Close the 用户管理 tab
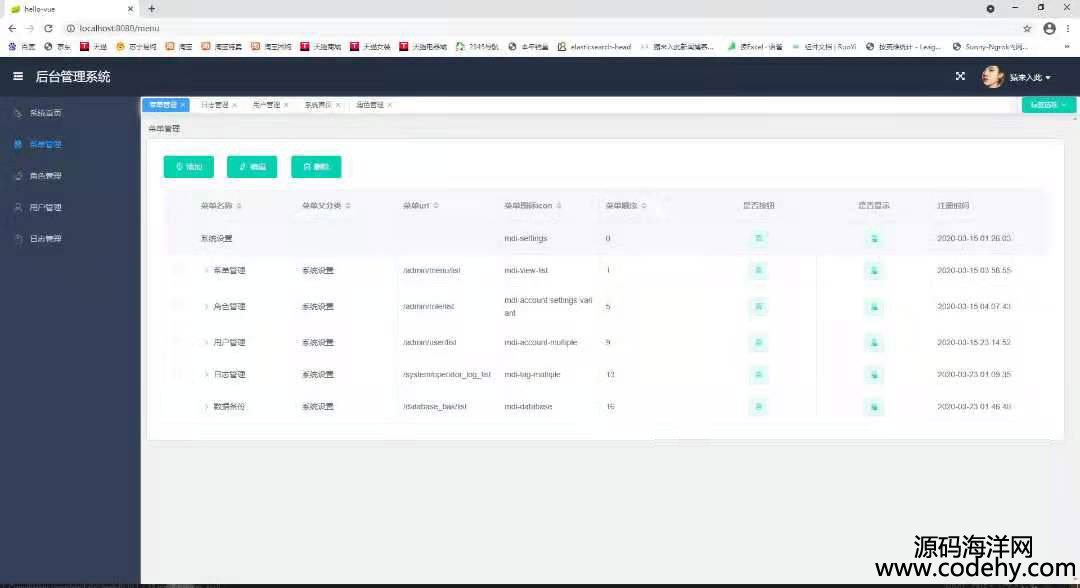This screenshot has height=588, width=1080. click(287, 105)
